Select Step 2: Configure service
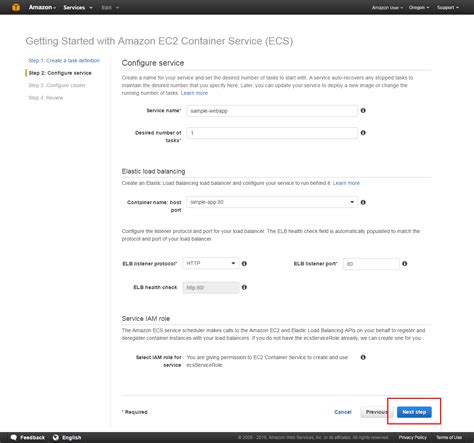Screen dimensions: 474x443 pos(60,73)
